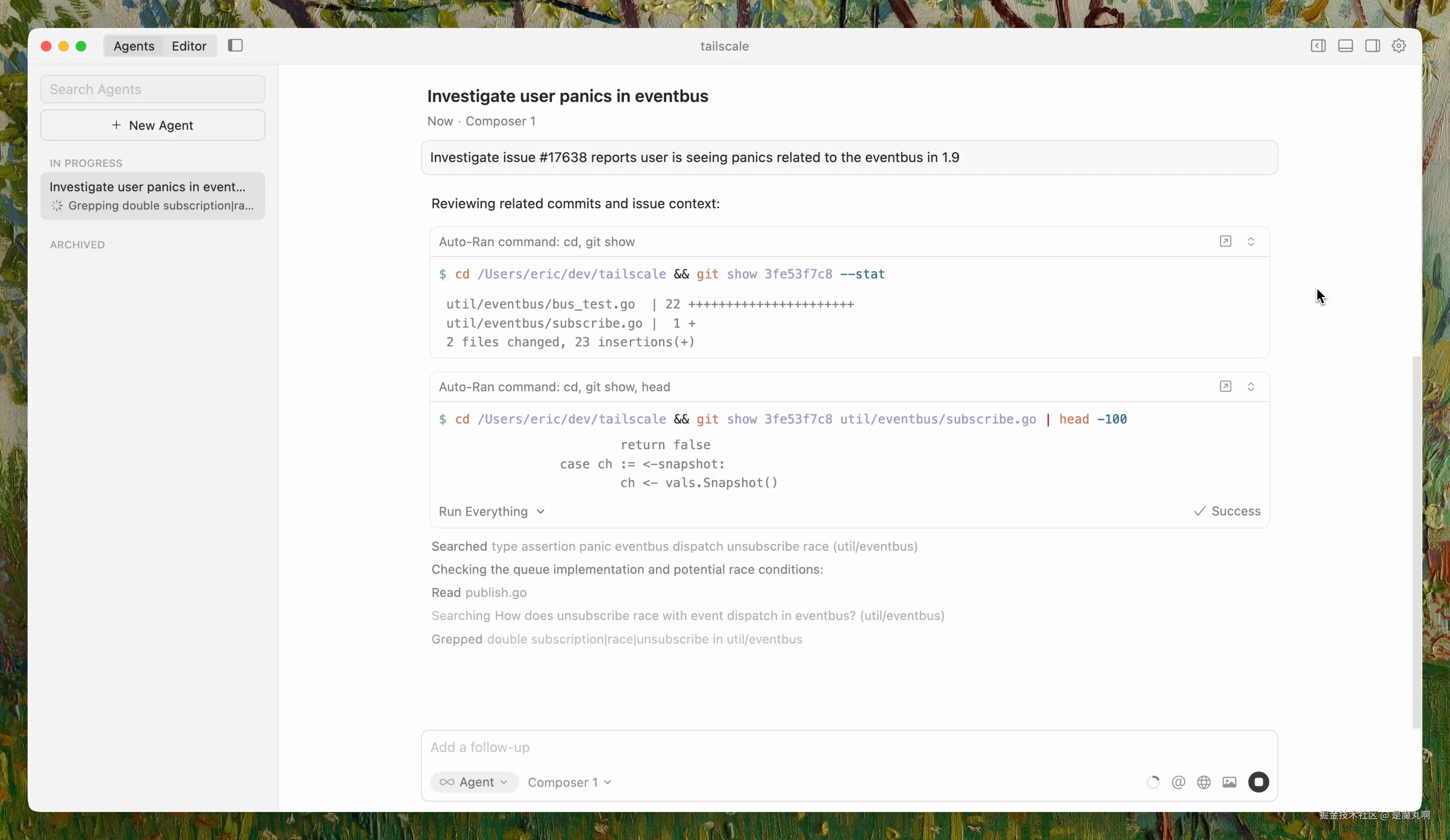Switch to the Editor tab
Viewport: 1450px width, 840px height.
click(189, 46)
